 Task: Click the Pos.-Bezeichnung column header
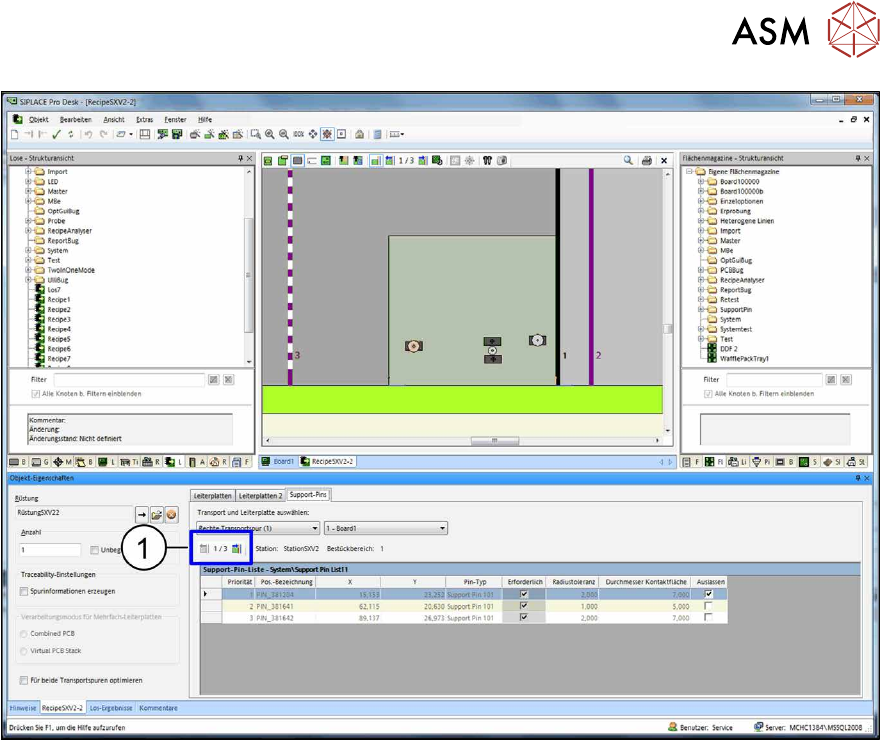[x=286, y=582]
